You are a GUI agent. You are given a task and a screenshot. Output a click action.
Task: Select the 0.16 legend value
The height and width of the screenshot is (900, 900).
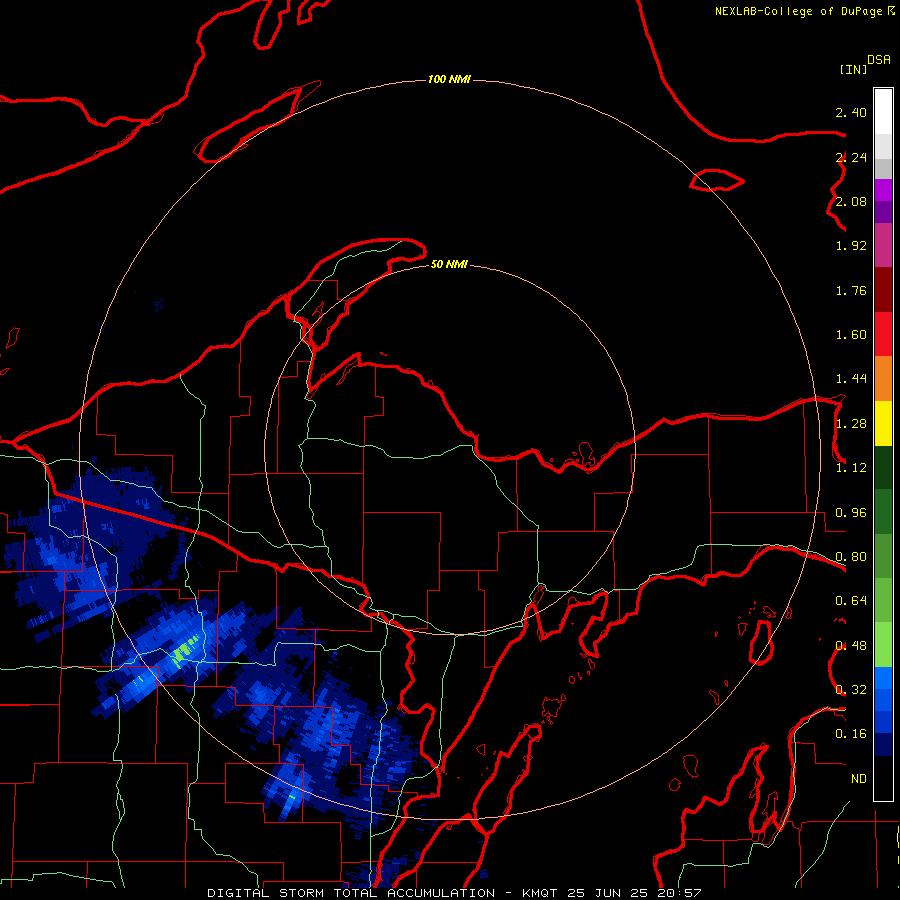(x=851, y=734)
